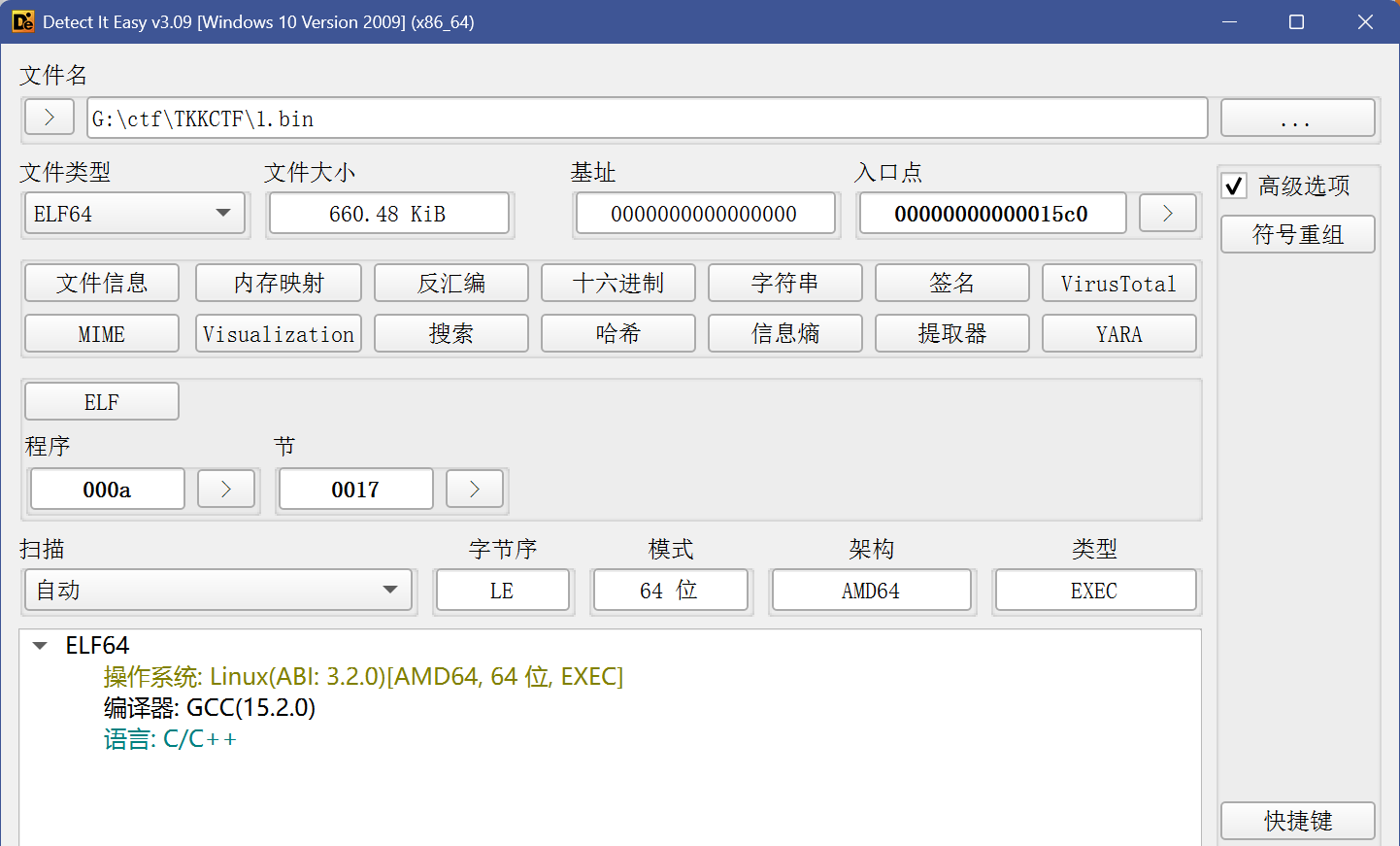Click the arrow next to entry point address
Viewport: 1400px width, 846px height.
coord(1167,214)
